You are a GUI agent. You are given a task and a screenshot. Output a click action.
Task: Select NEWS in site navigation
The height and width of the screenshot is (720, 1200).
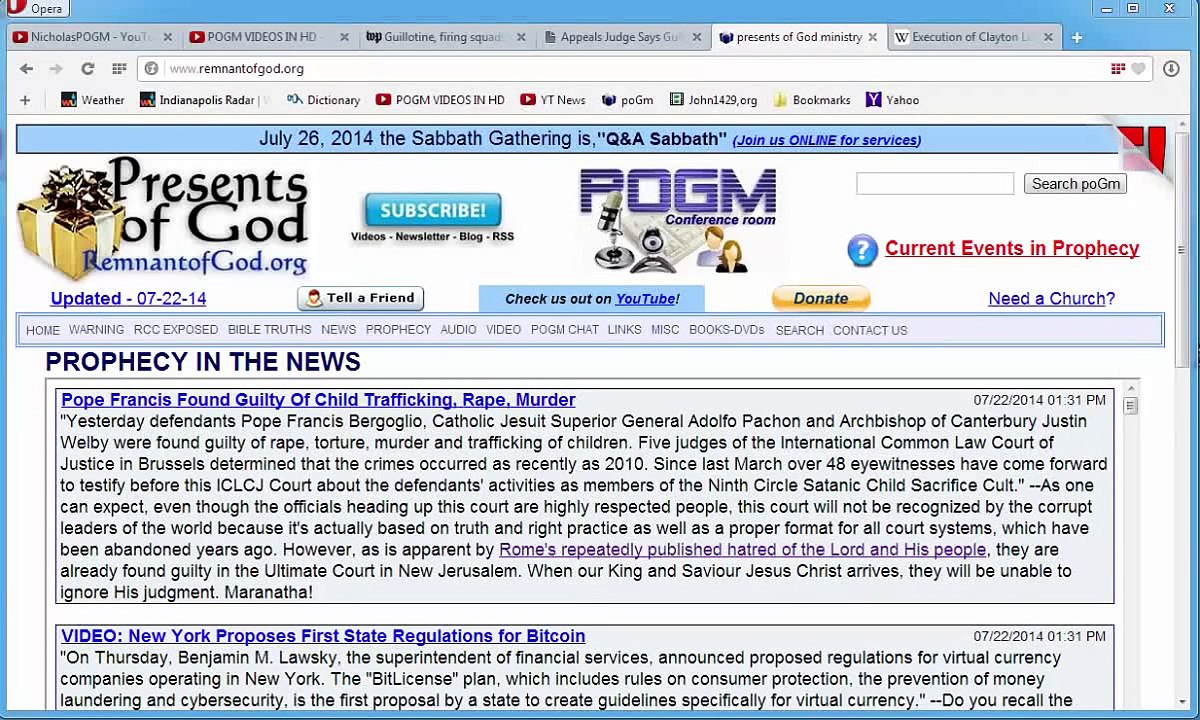click(x=338, y=330)
